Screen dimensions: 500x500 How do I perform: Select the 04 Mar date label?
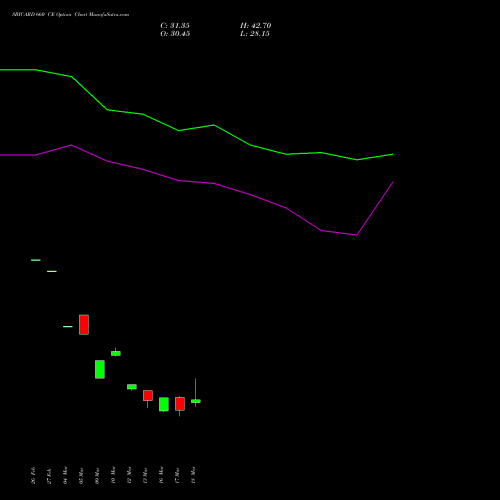point(65,475)
